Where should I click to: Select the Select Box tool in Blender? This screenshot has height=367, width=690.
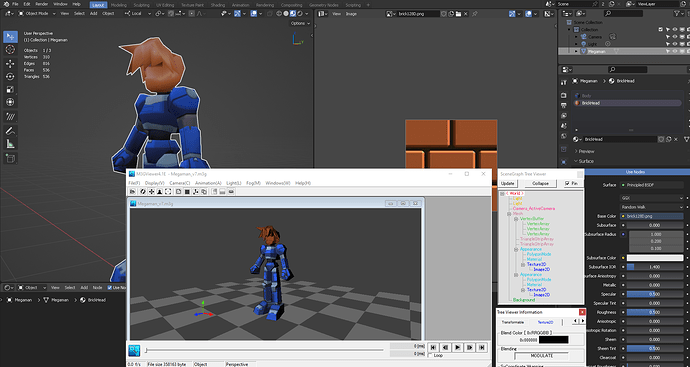coord(11,37)
